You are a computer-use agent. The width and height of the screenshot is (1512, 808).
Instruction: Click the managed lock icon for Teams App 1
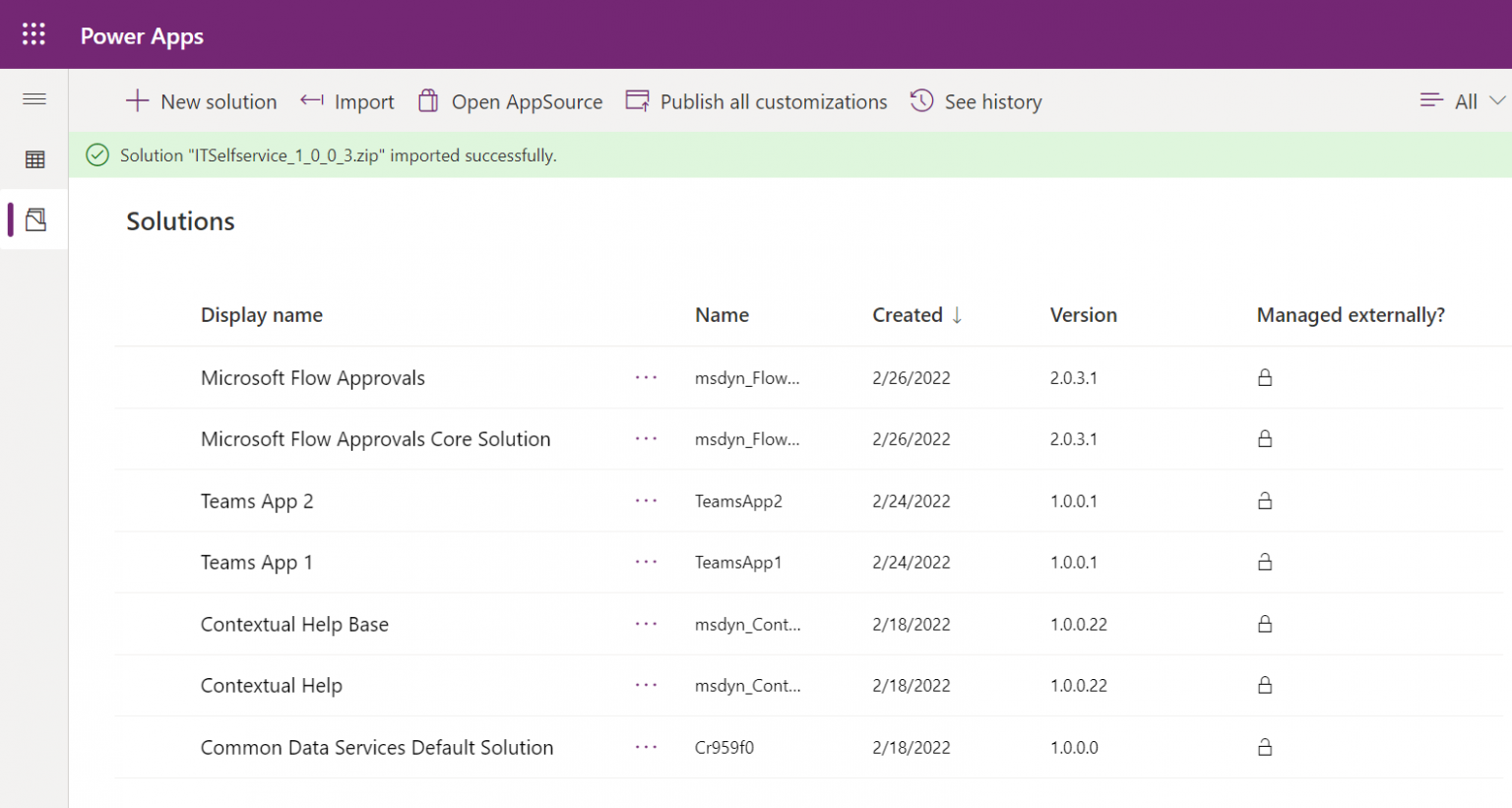[x=1265, y=562]
